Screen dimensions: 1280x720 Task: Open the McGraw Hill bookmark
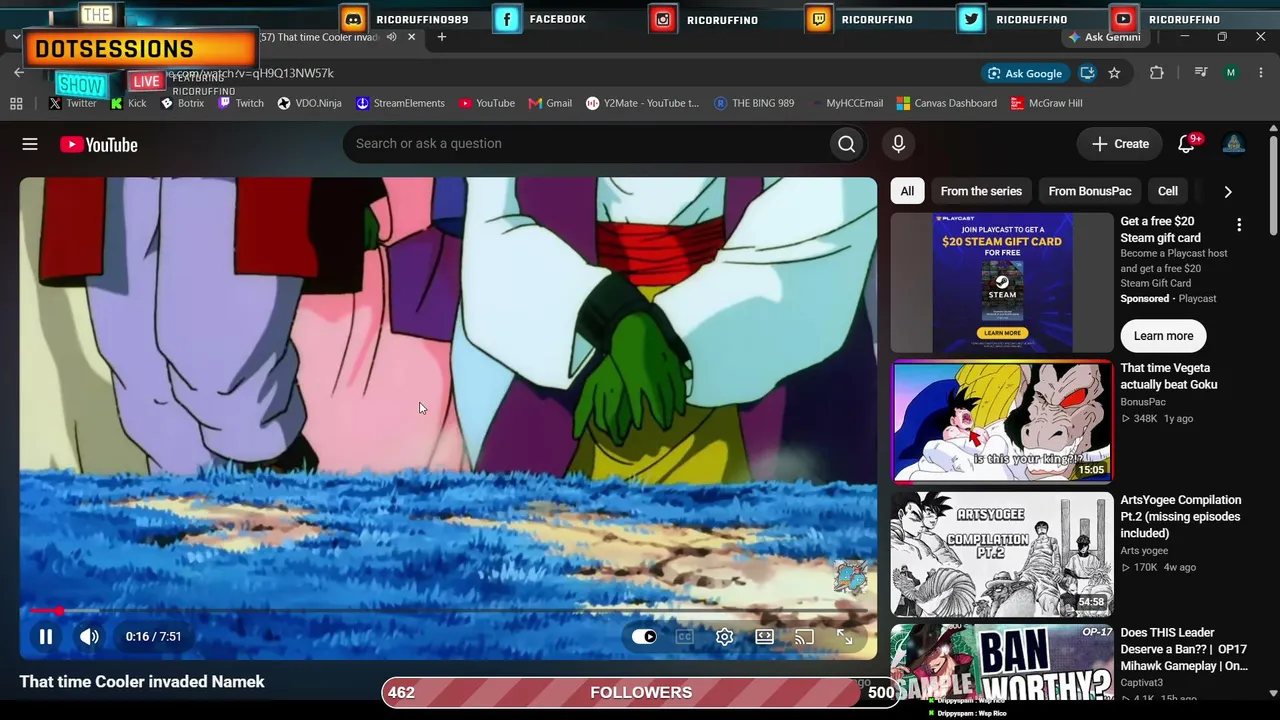pos(1046,103)
